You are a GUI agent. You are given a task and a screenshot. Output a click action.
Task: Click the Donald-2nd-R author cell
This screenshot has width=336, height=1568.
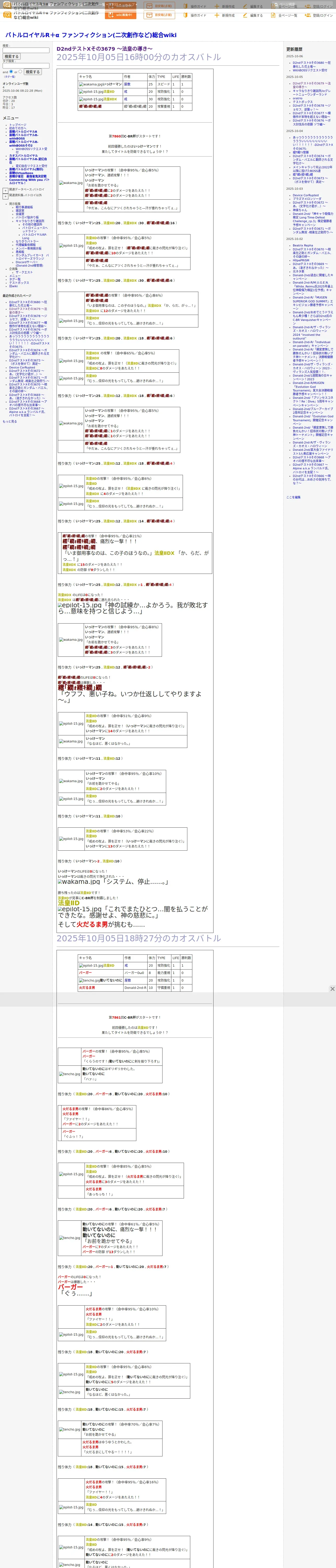point(135,988)
